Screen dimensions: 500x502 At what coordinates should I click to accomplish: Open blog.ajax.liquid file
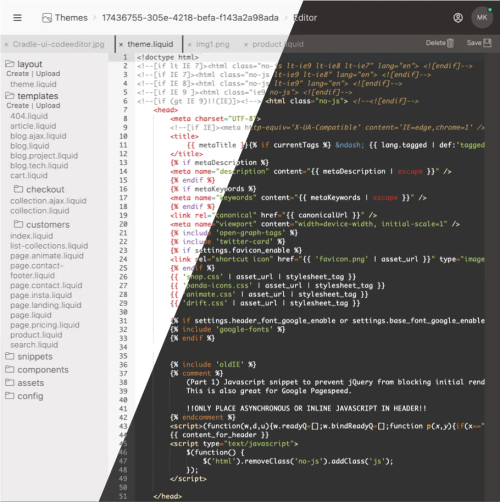coord(38,136)
